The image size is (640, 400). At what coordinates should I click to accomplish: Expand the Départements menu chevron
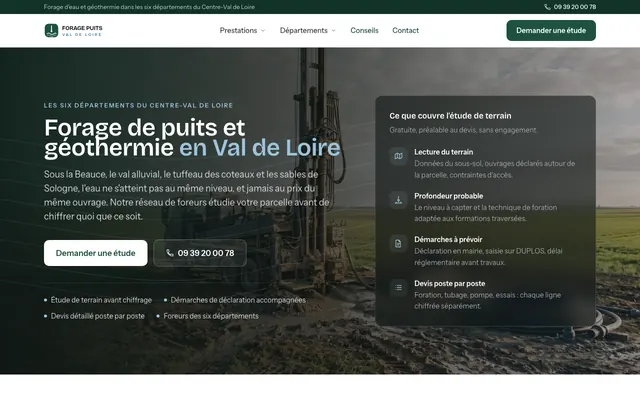pos(333,31)
